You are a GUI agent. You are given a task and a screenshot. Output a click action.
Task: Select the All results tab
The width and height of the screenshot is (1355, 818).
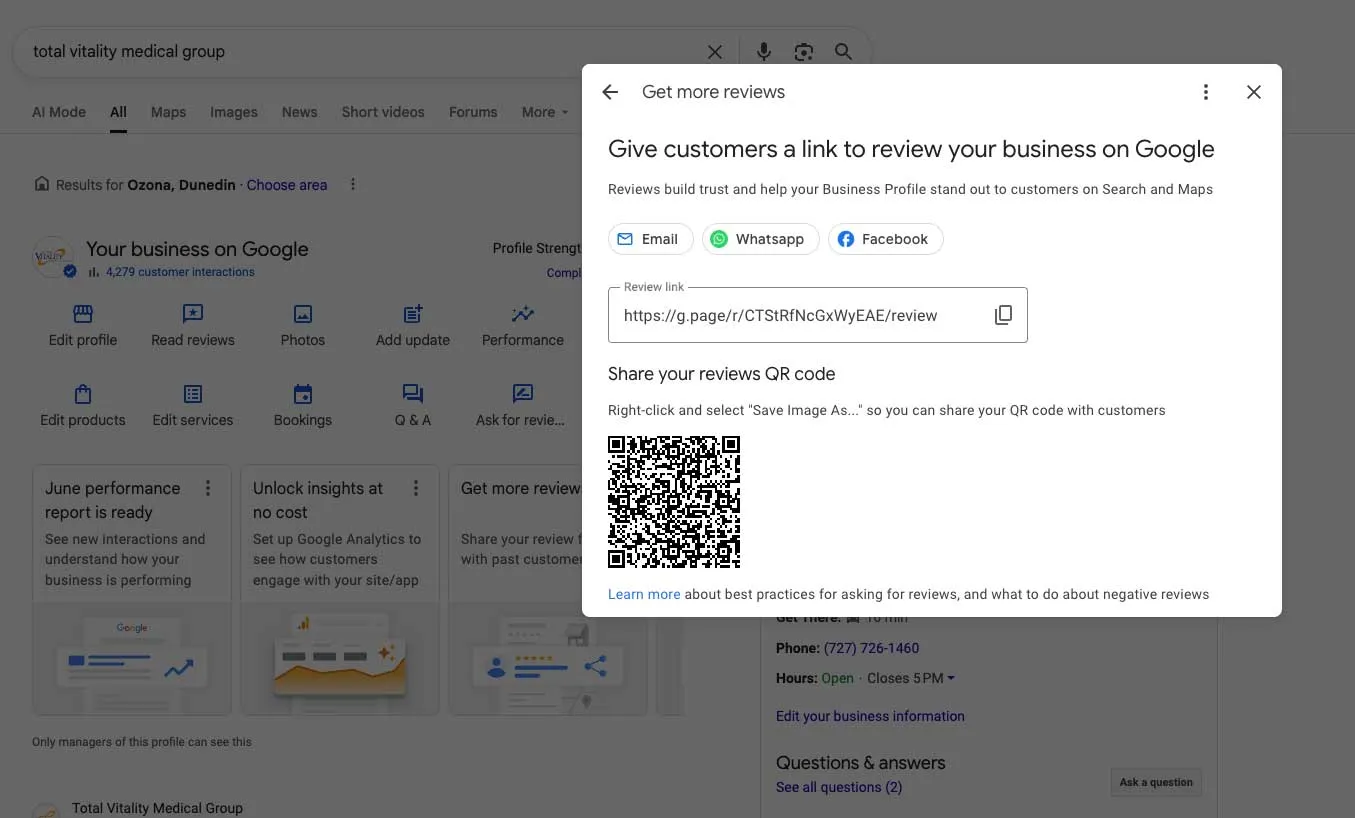pos(118,112)
